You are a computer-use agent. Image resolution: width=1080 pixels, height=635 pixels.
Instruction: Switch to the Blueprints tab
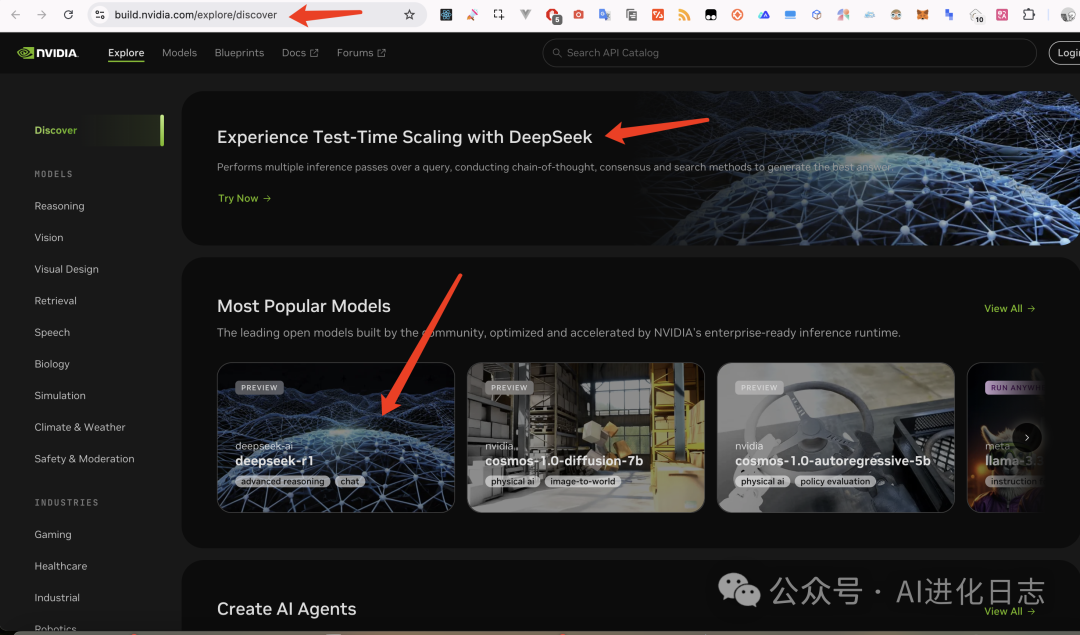239,53
